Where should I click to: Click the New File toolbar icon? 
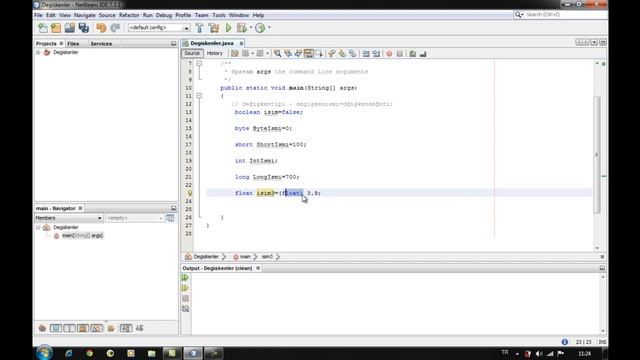pyautogui.click(x=42, y=28)
